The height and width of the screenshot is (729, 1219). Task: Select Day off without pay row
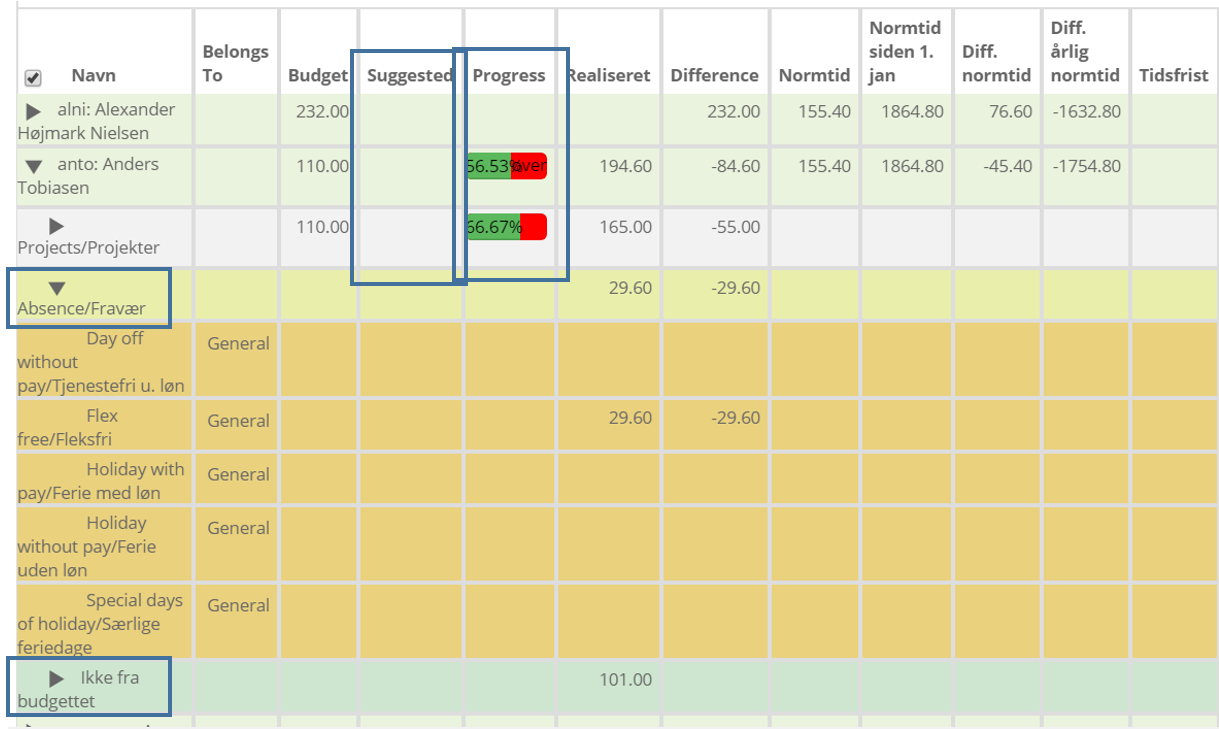click(100, 362)
